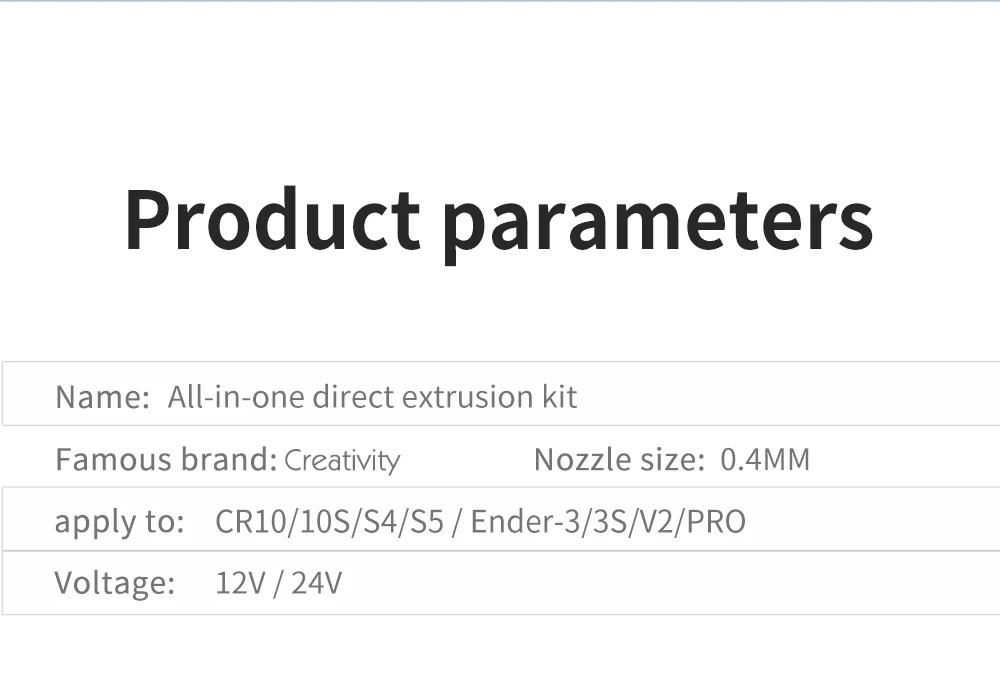
Task: Click the word "parameters" in the heading
Action: (x=658, y=222)
